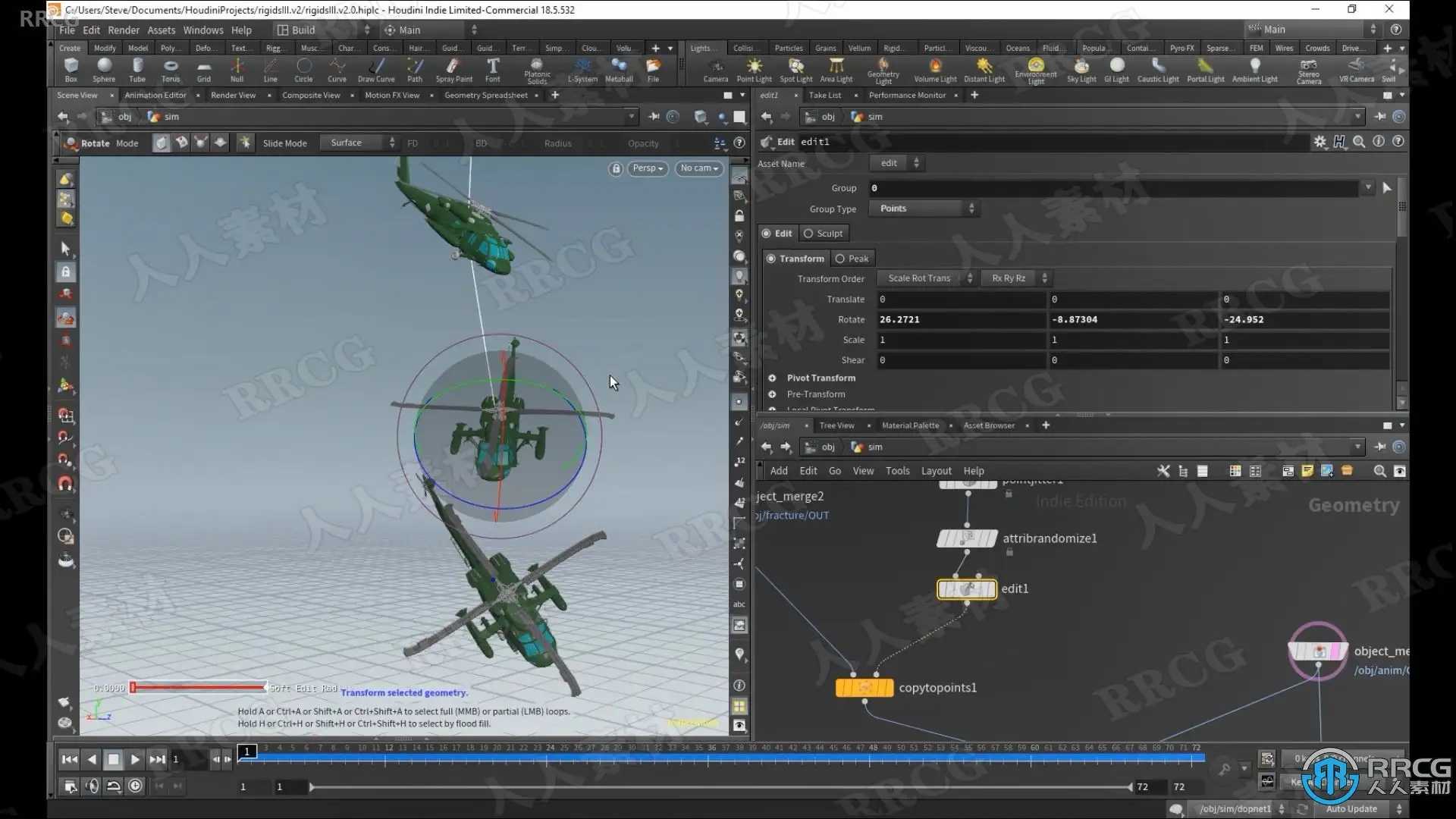
Task: Click the Persp viewport button
Action: (648, 168)
